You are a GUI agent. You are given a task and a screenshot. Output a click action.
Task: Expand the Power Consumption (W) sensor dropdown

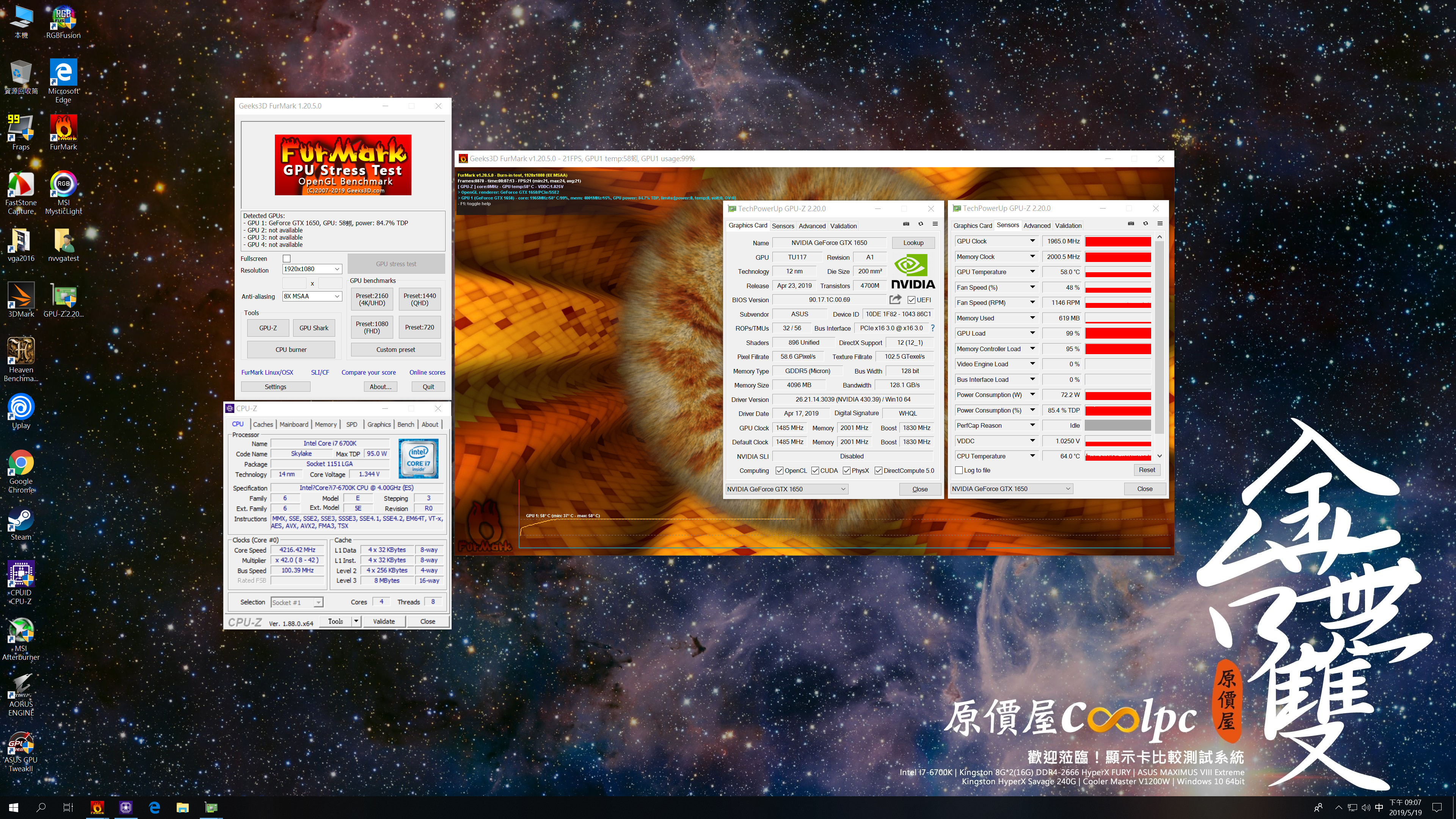(1032, 394)
